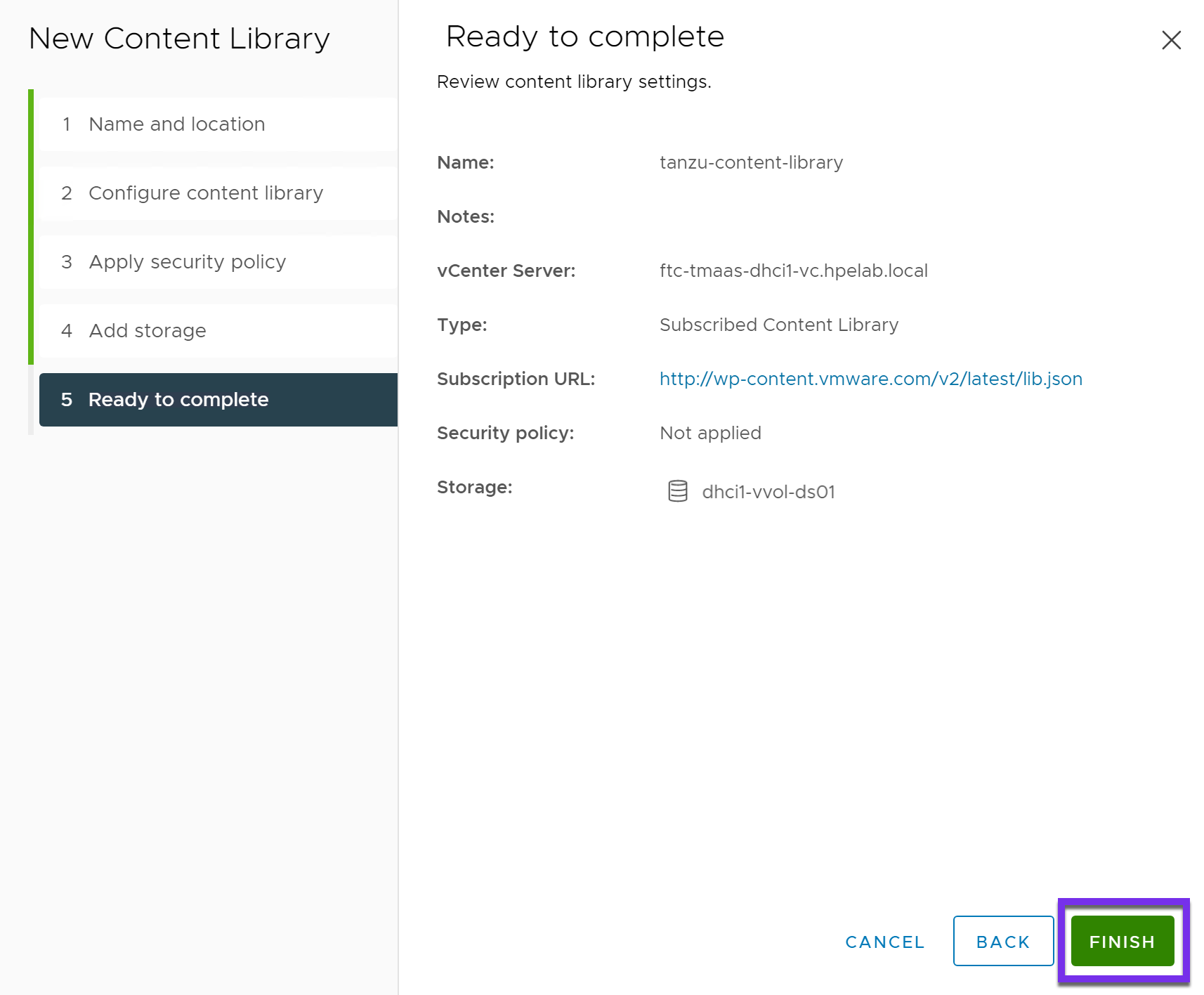Image resolution: width=1204 pixels, height=995 pixels.
Task: Click the Ready to complete heading
Action: tap(584, 37)
